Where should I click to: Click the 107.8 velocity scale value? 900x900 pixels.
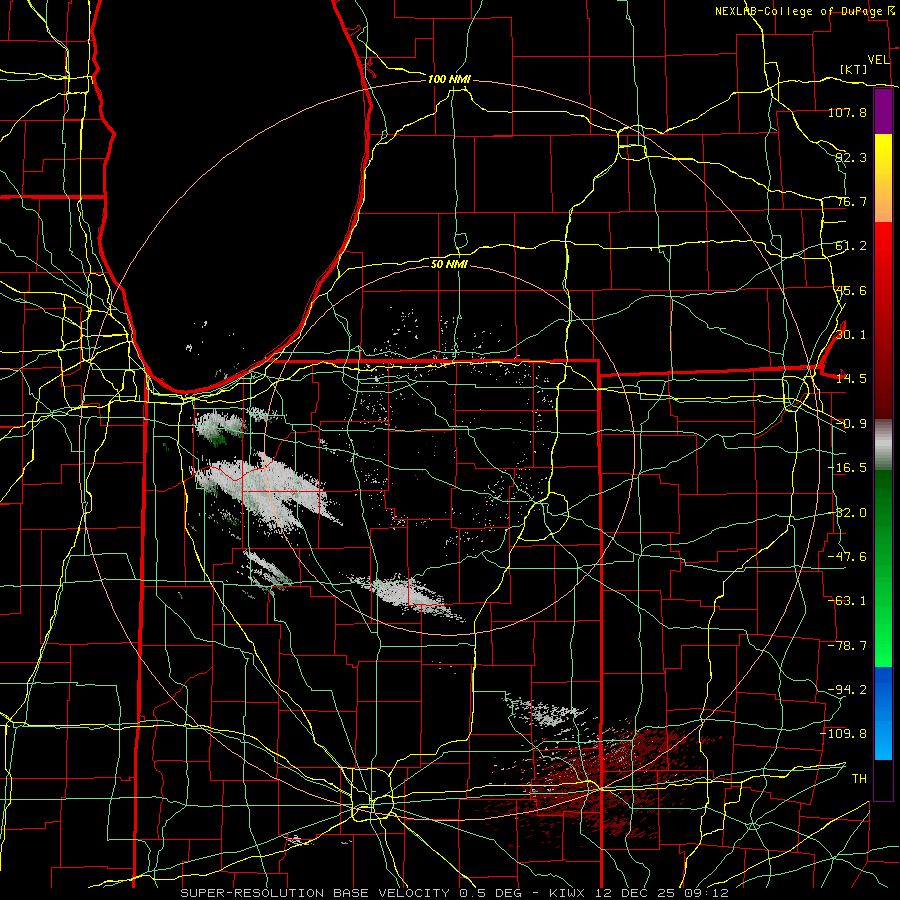click(847, 112)
